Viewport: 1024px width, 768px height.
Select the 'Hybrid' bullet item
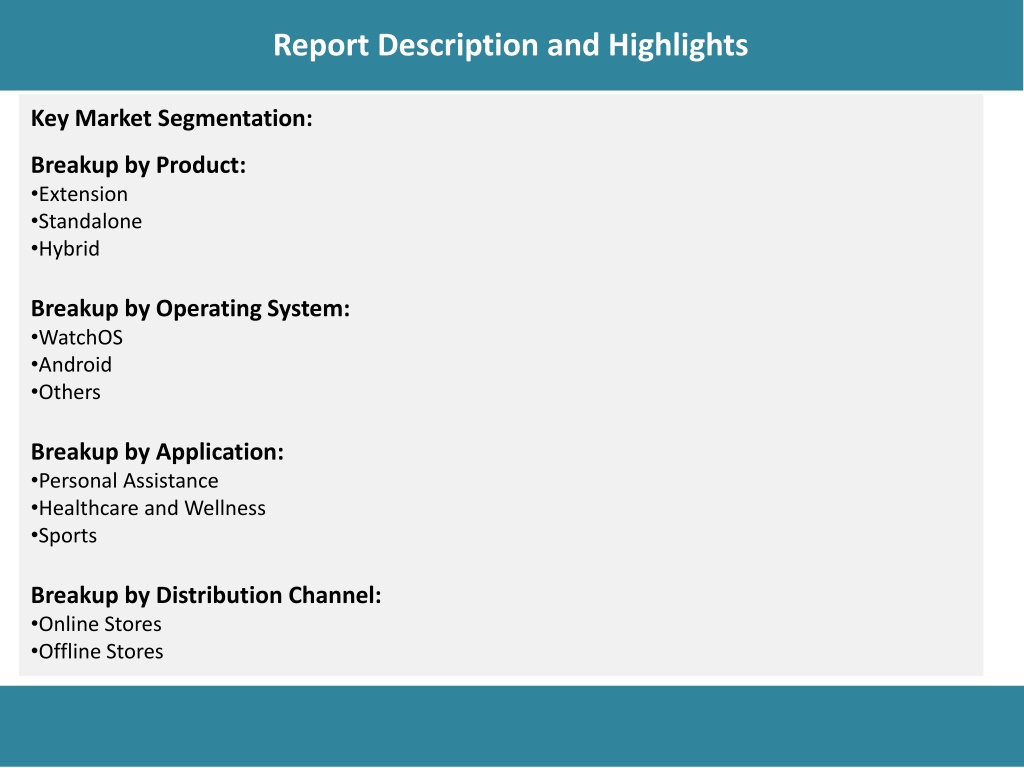(65, 249)
